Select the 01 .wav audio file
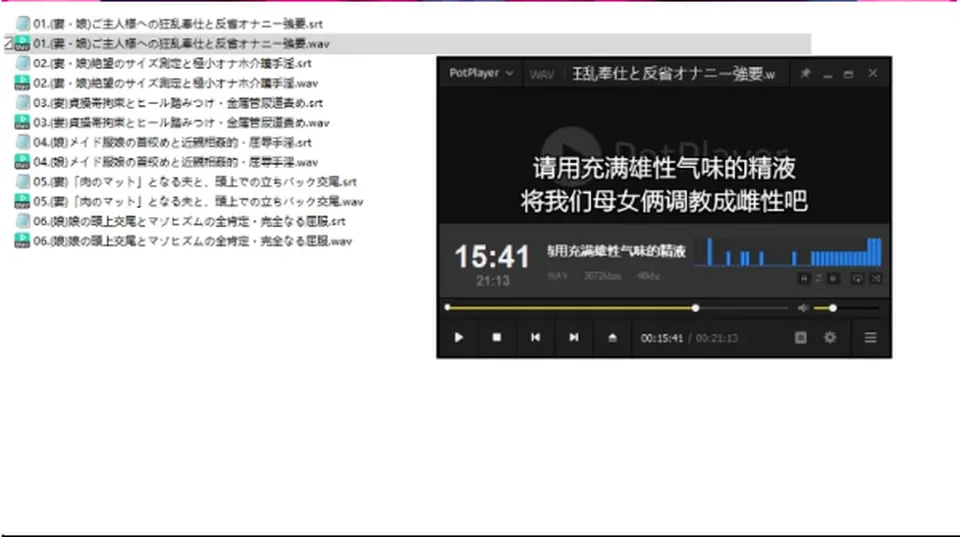960x537 pixels. (x=181, y=43)
